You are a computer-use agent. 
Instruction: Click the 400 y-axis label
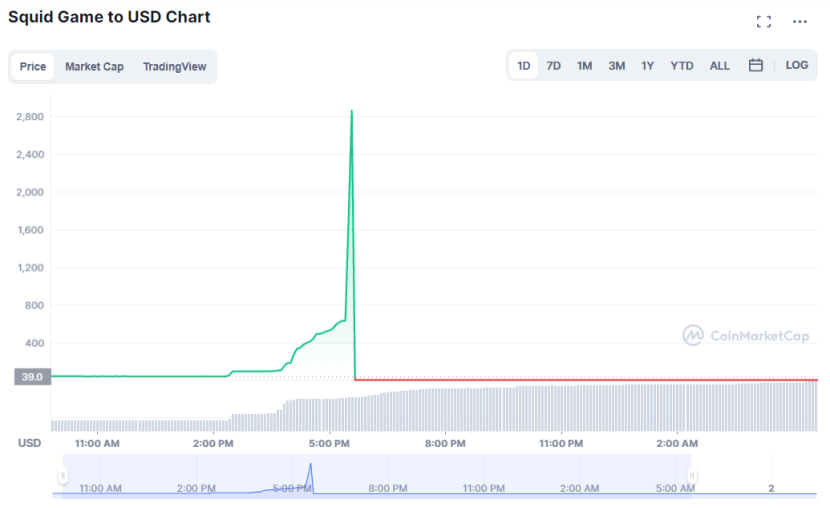point(34,343)
